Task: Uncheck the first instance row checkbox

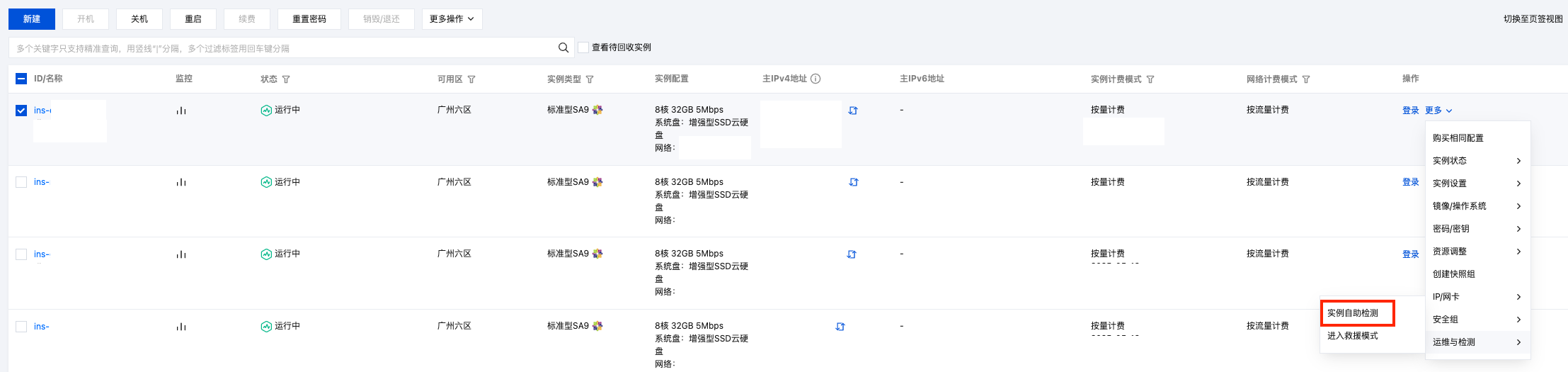Action: tap(21, 111)
